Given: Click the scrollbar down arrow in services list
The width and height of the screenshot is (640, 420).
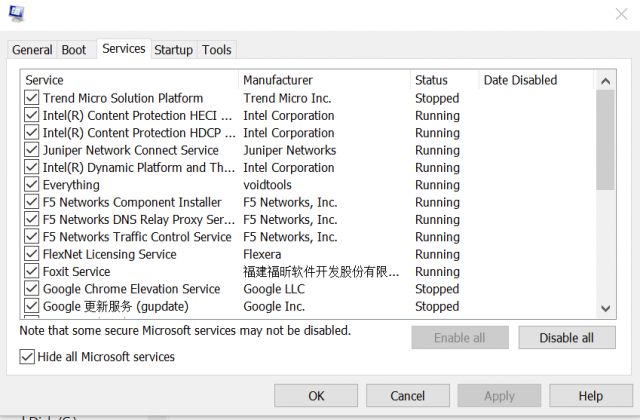Looking at the screenshot, I should (x=605, y=309).
